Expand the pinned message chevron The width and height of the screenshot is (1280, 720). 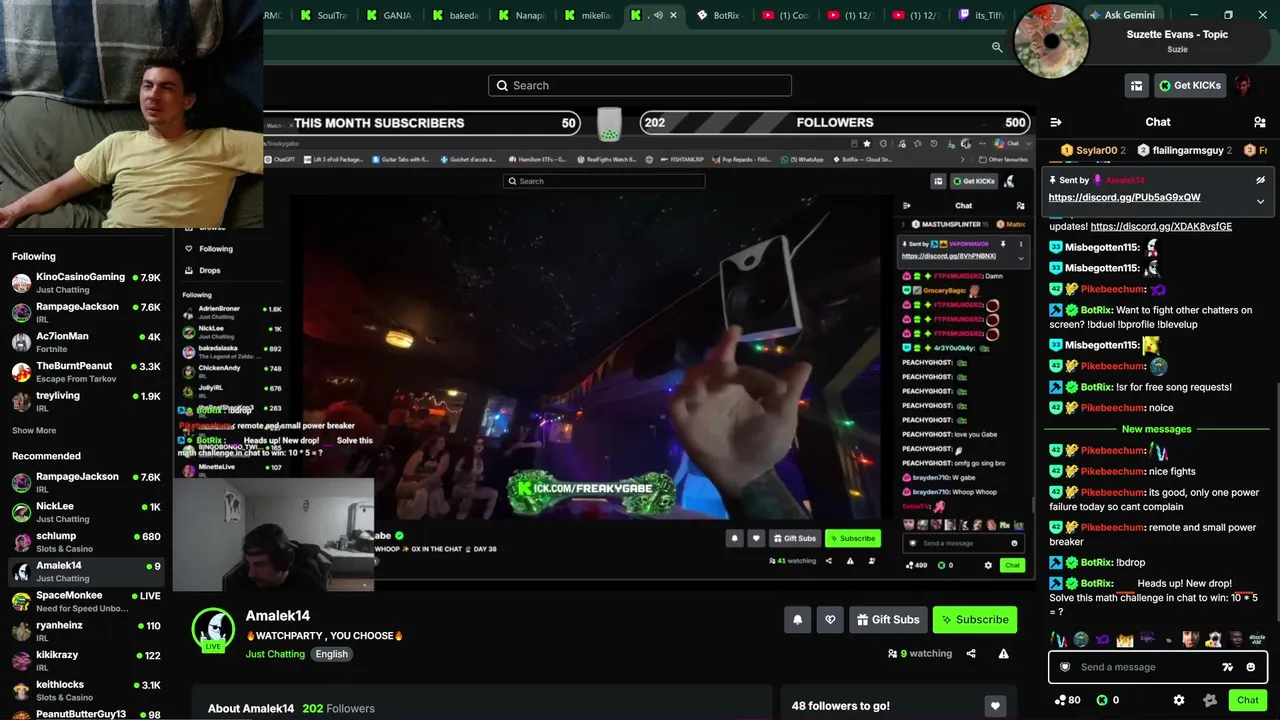[1260, 200]
